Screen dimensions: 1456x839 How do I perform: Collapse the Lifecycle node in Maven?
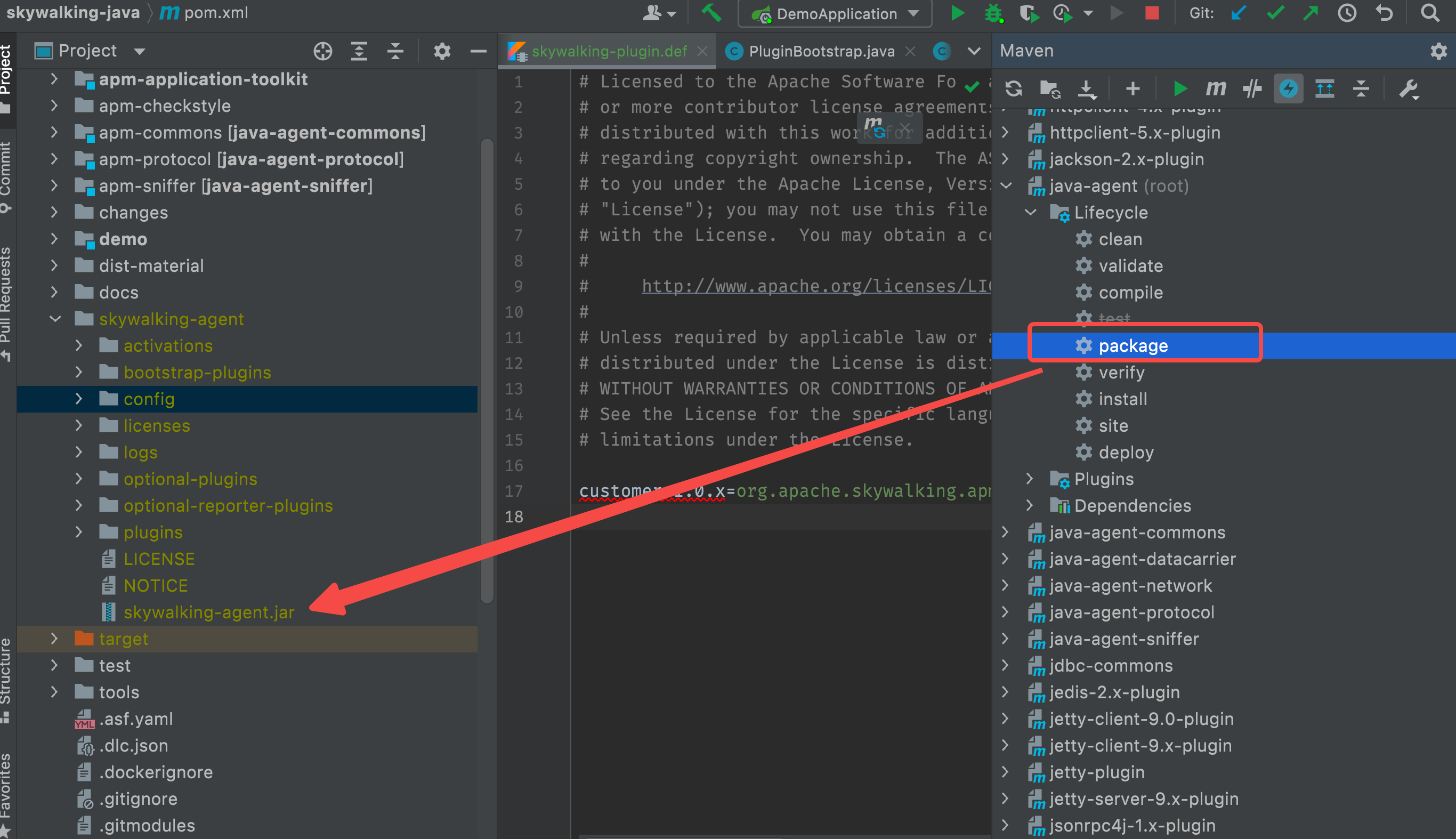(1031, 213)
